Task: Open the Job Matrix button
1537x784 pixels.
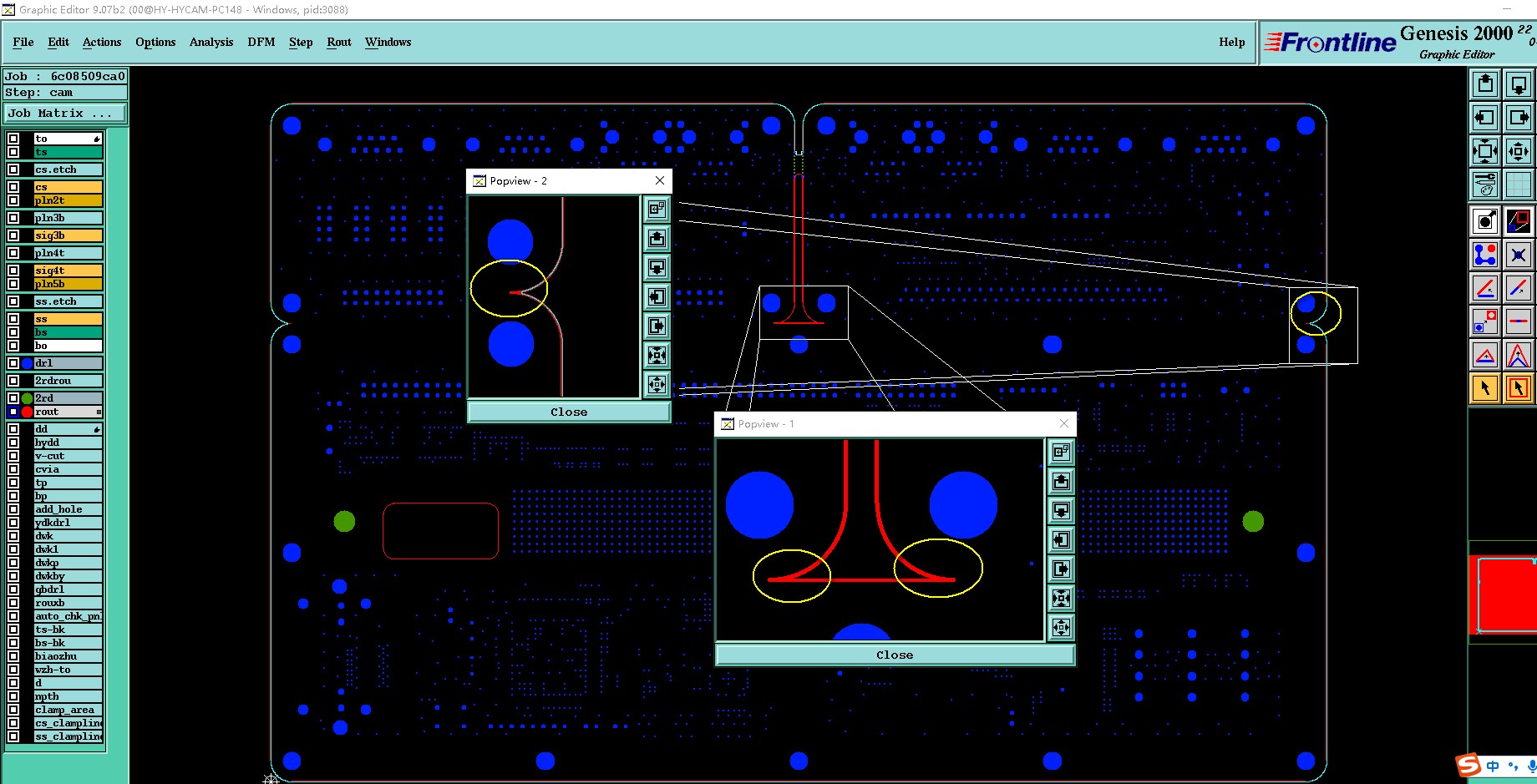Action: point(65,114)
